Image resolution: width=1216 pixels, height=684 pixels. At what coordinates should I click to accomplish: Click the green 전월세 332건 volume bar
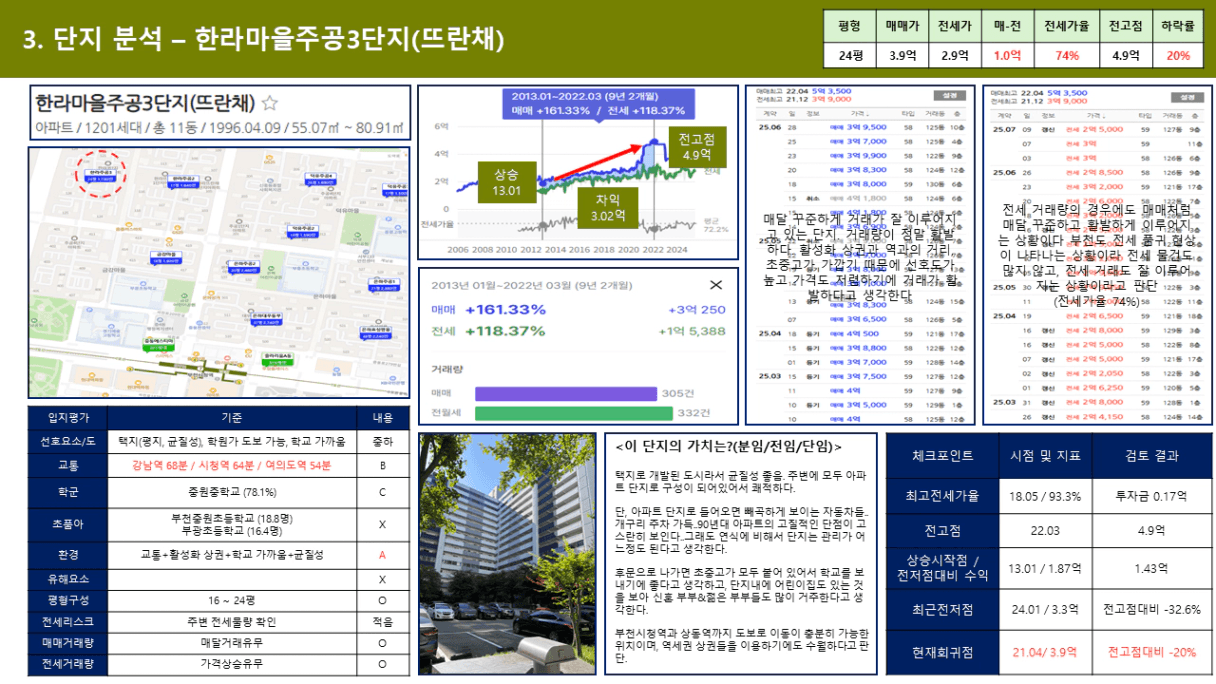574,413
